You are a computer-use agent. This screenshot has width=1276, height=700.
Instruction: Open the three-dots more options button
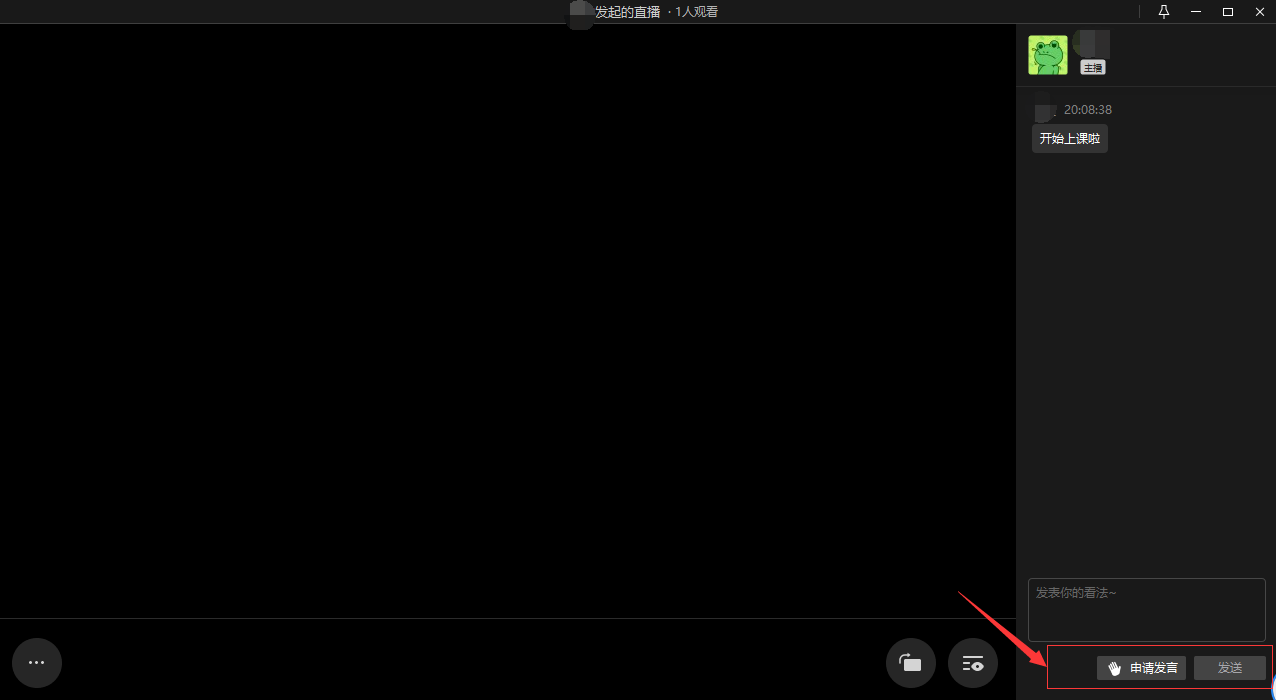click(x=37, y=662)
